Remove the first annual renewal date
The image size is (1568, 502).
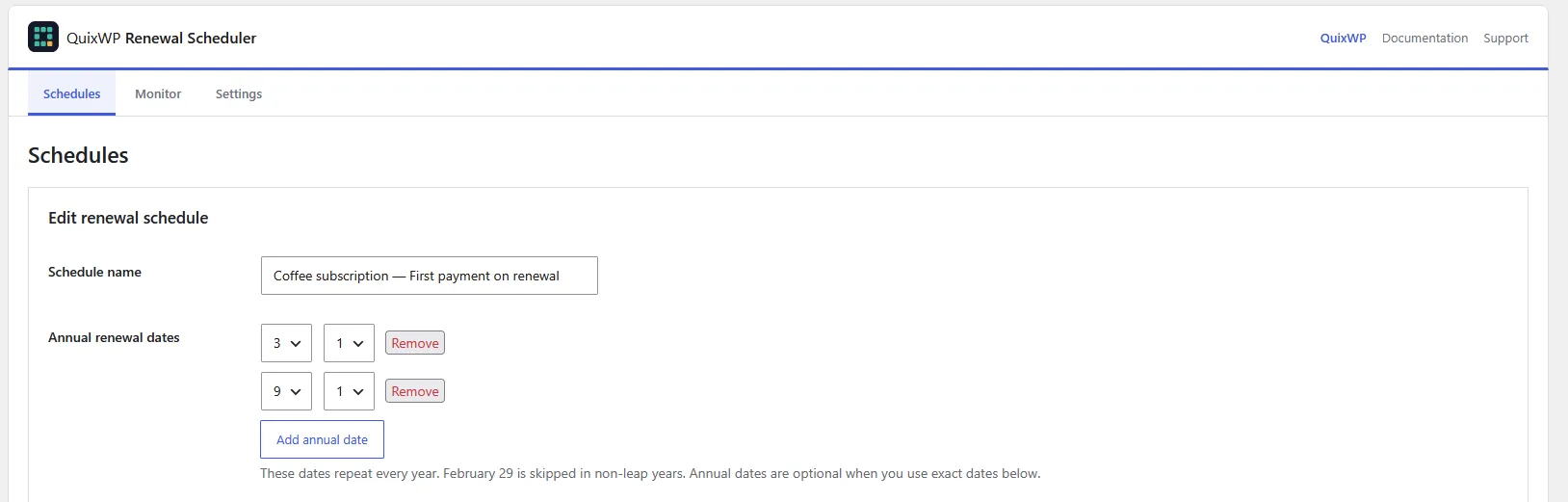tap(415, 343)
